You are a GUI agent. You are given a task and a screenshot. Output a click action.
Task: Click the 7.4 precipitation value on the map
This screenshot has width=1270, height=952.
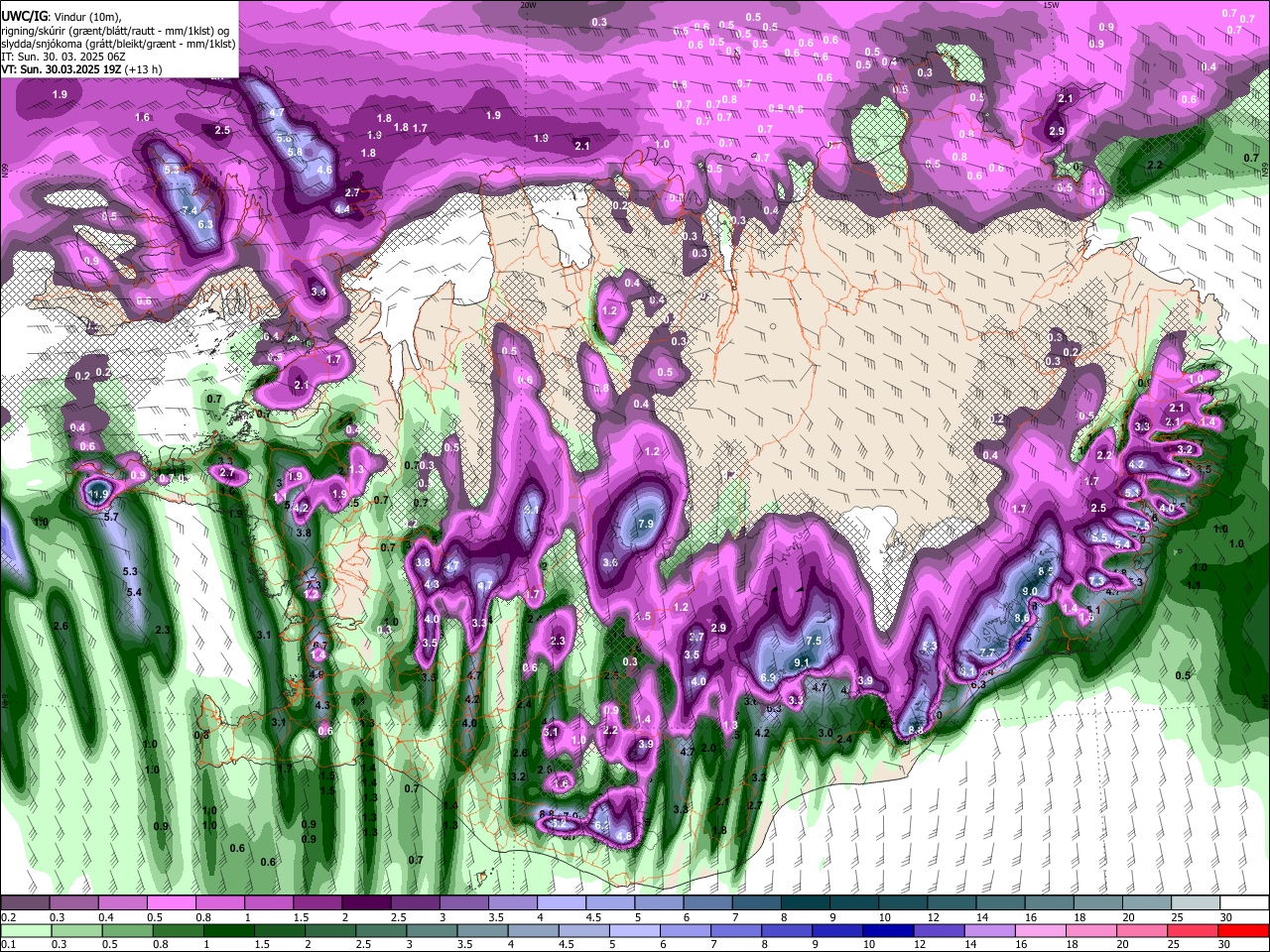pyautogui.click(x=189, y=211)
